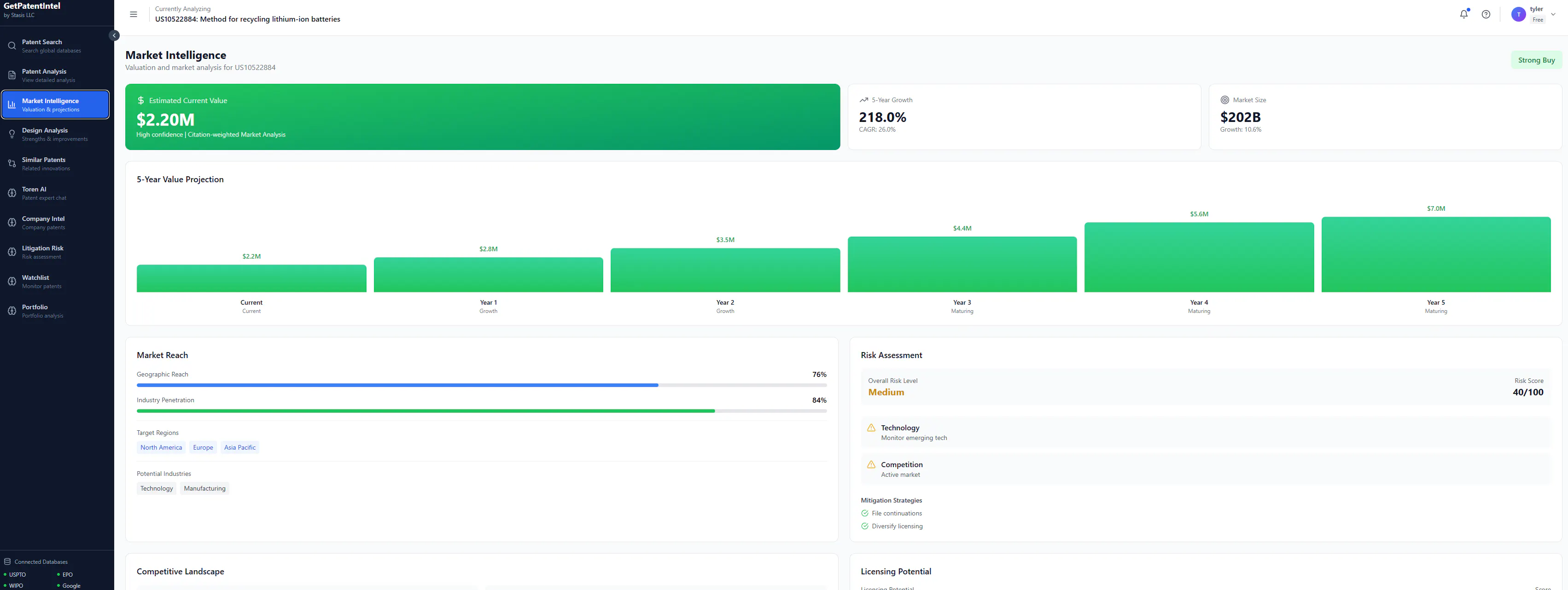
Task: Open notifications via the bell icon
Action: tap(1463, 14)
